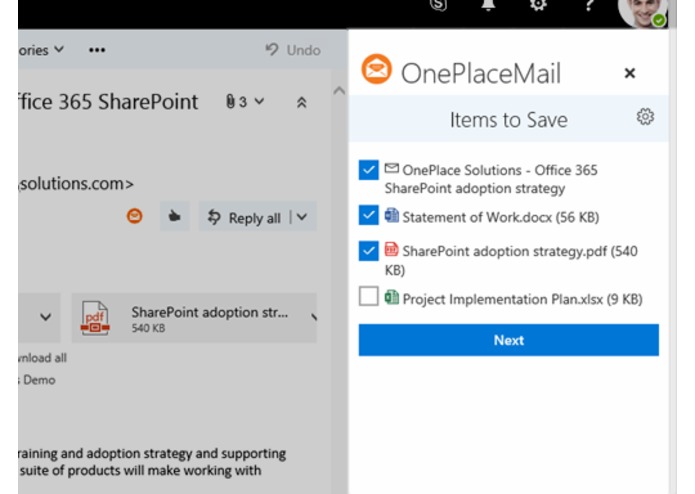Image resolution: width=695 pixels, height=494 pixels.
Task: Open the SharePoint adoption str... PDF attachment
Action: pyautogui.click(x=194, y=318)
